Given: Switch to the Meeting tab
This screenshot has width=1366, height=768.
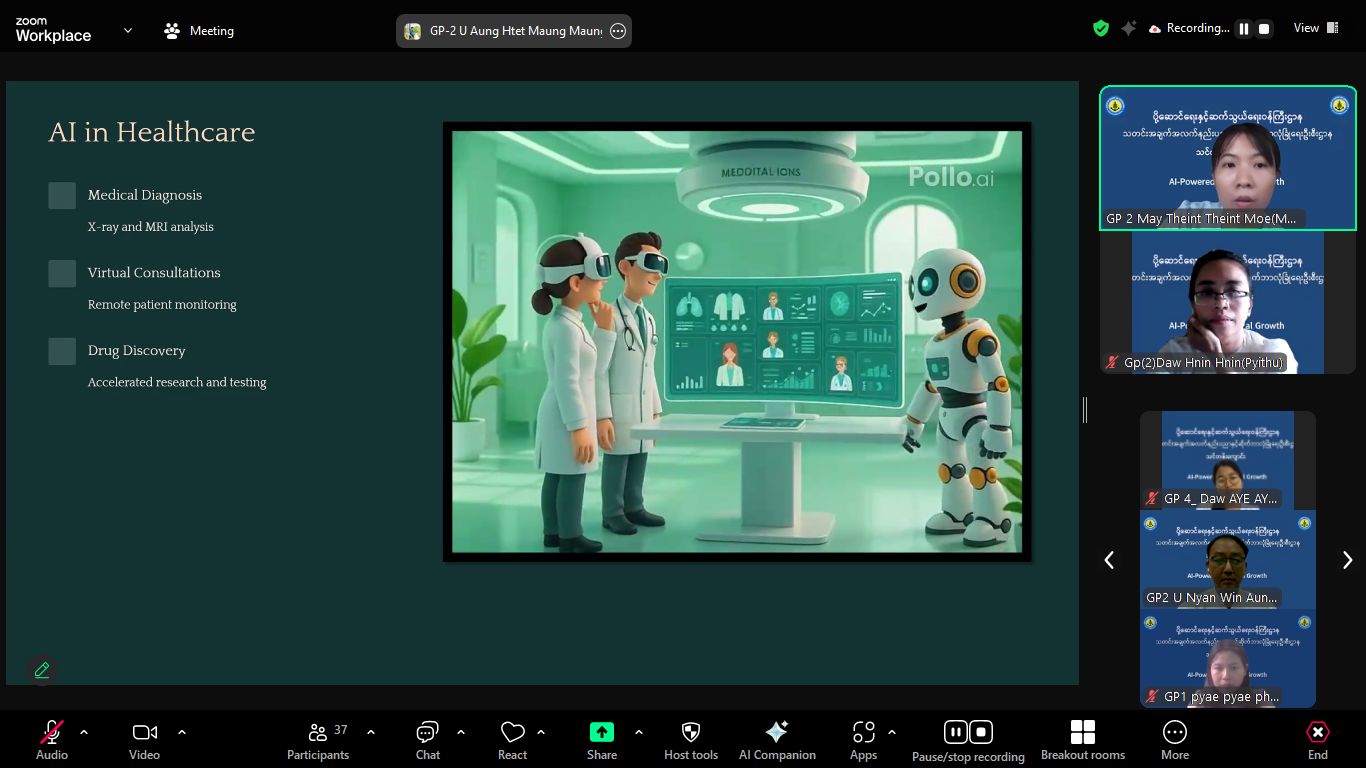Looking at the screenshot, I should 199,31.
